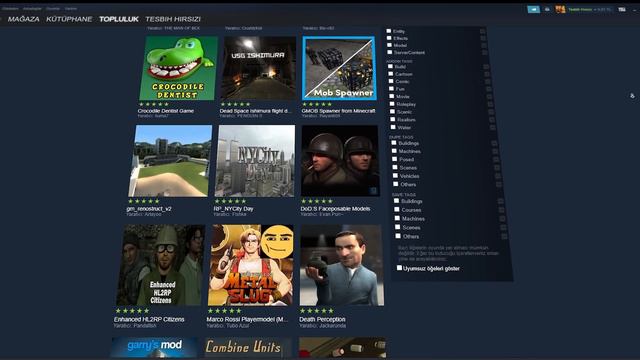Screen dimensions: 640x360
Task: Tick Machines under Dupe Tags
Action: point(394,151)
